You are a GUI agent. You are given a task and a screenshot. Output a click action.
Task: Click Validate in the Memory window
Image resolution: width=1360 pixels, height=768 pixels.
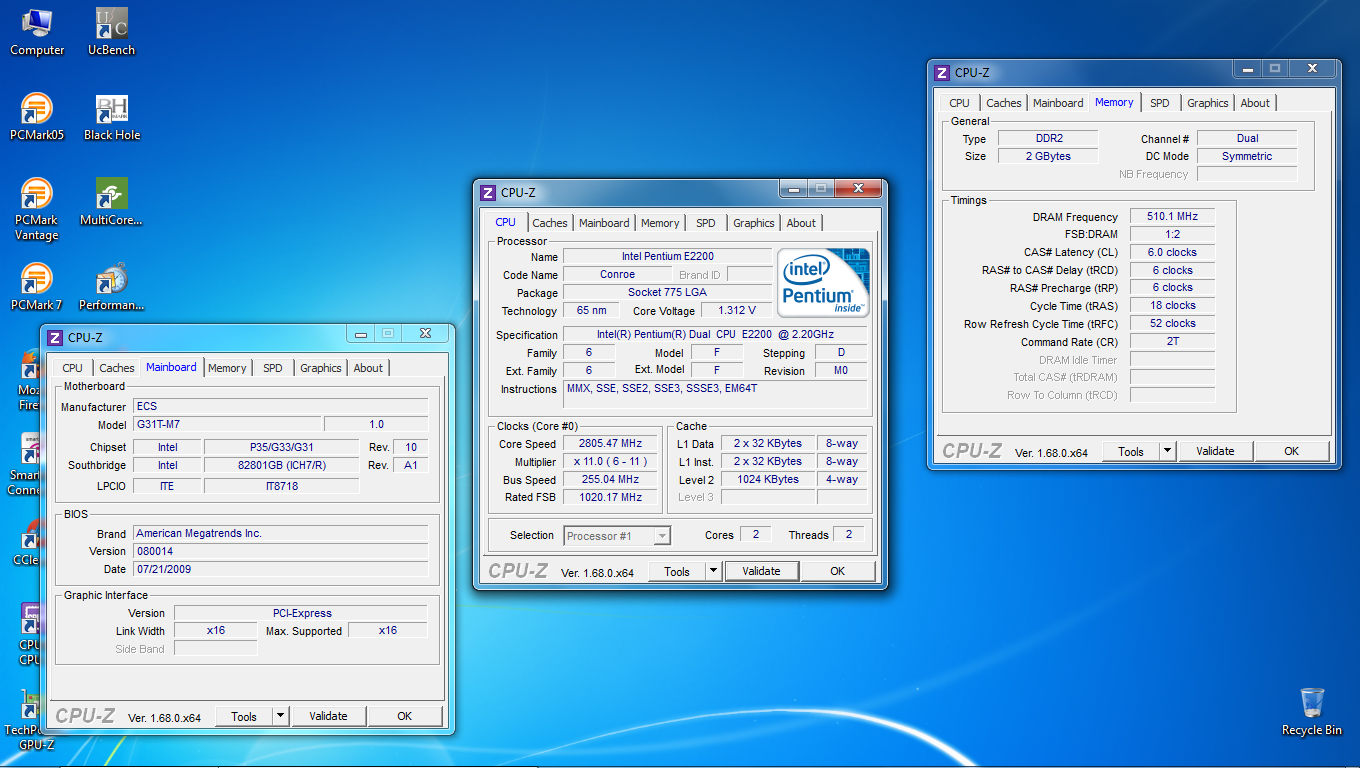(1215, 451)
